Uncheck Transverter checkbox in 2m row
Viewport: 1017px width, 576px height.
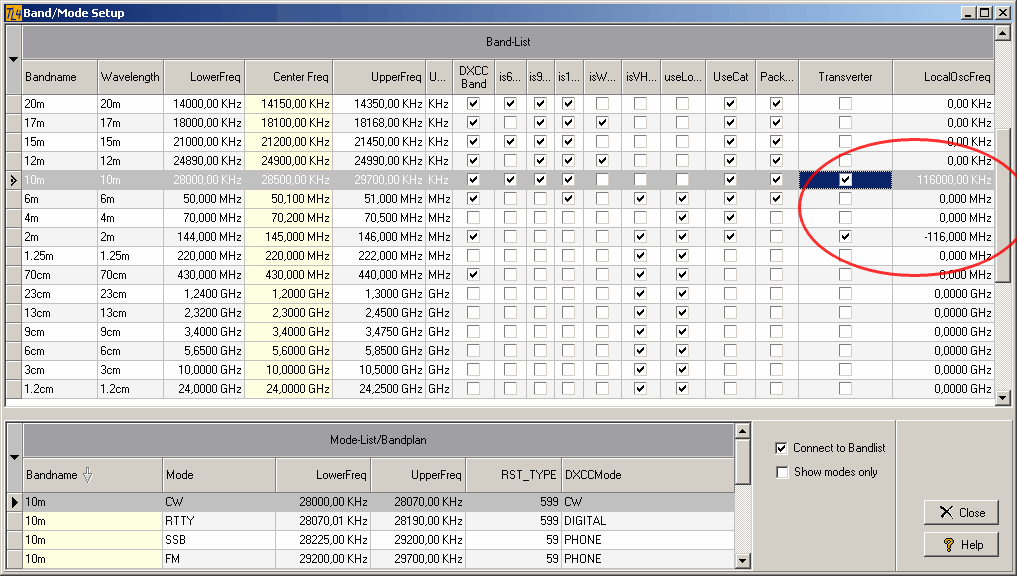(845, 237)
